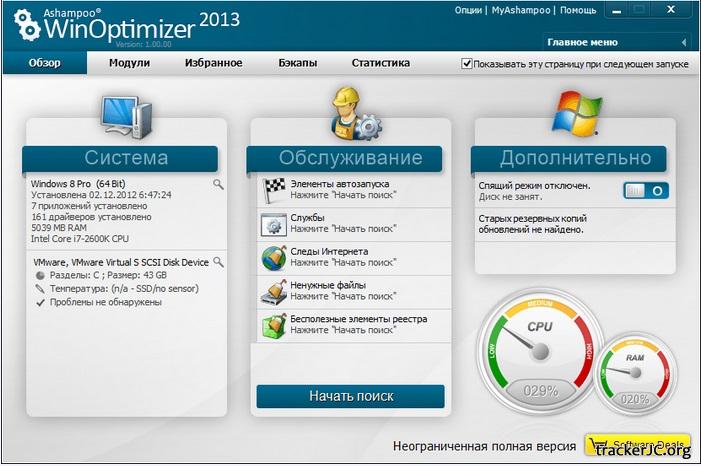Viewport: 701px width, 466px height.
Task: Click the RAM usage gauge
Action: pyautogui.click(x=635, y=373)
